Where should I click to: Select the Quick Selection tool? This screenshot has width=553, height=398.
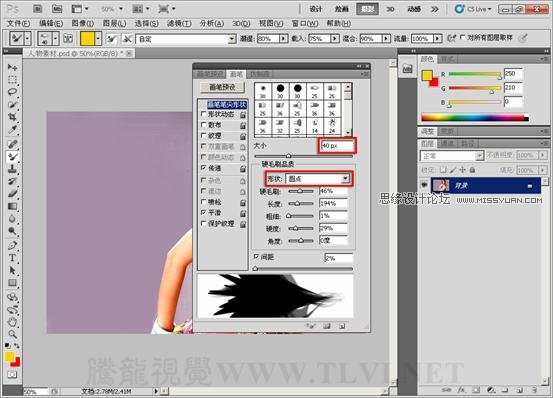click(12, 104)
